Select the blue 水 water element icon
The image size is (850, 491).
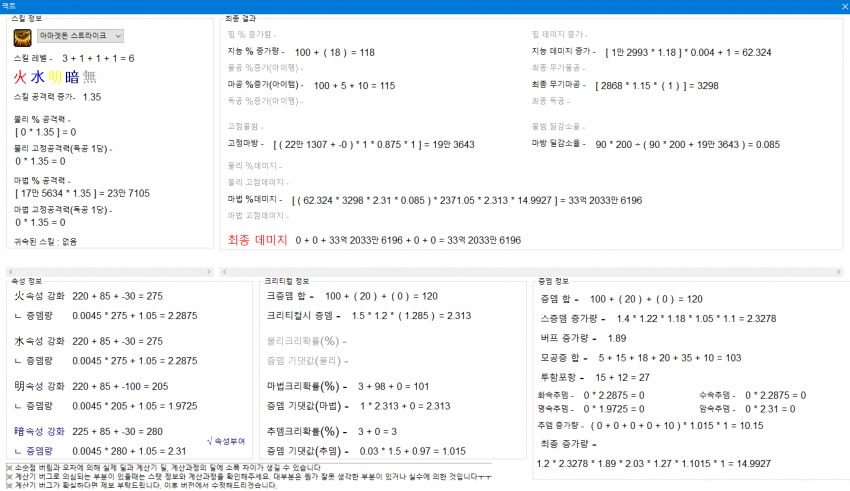click(x=38, y=77)
